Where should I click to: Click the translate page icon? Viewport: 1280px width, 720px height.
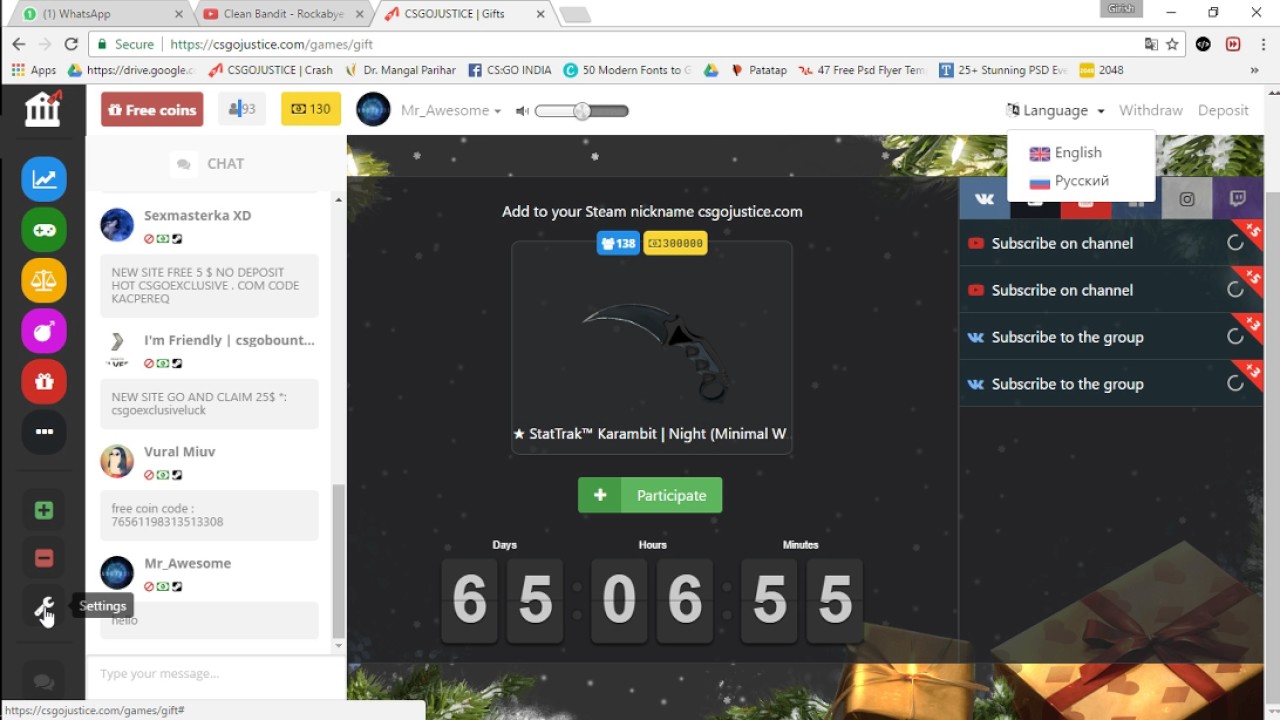[x=1151, y=44]
